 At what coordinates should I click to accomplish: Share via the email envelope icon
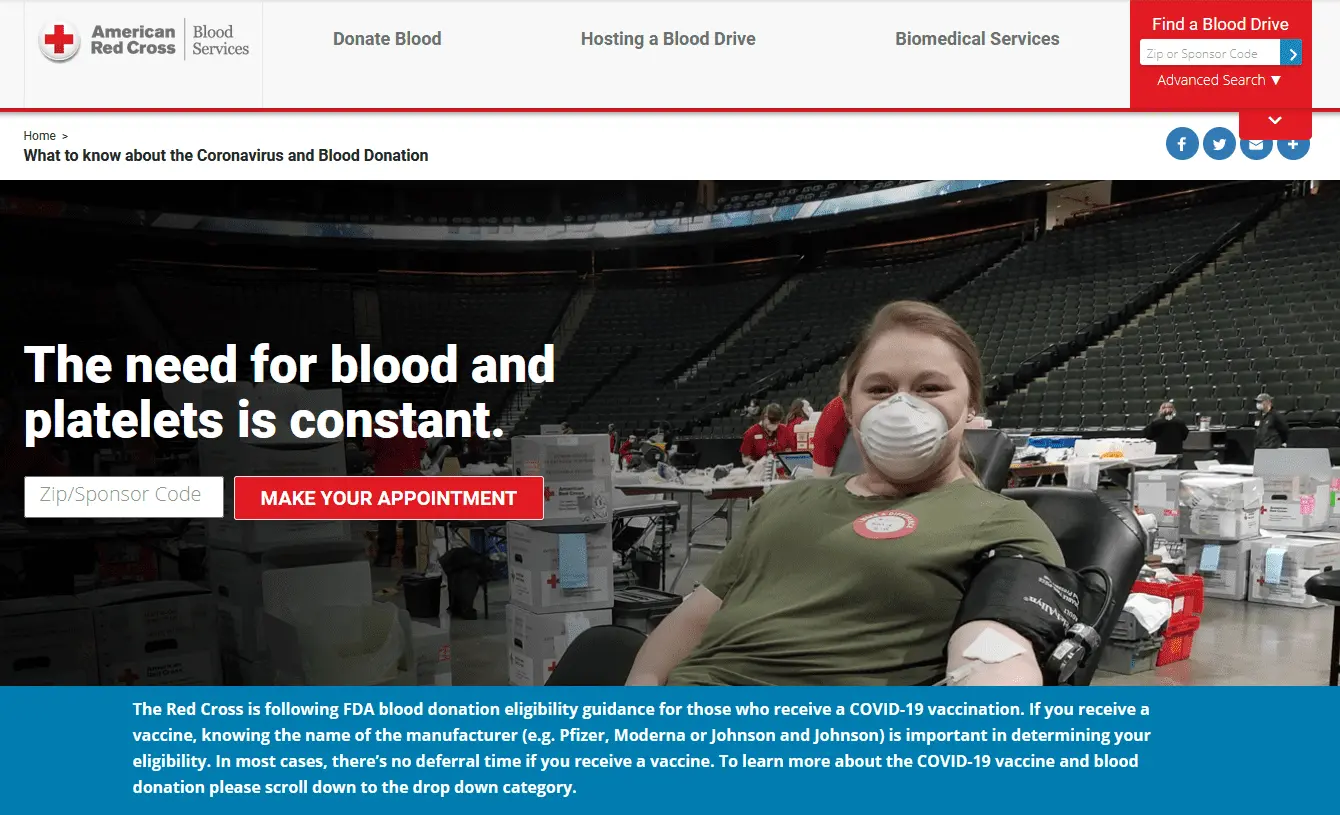click(x=1256, y=146)
